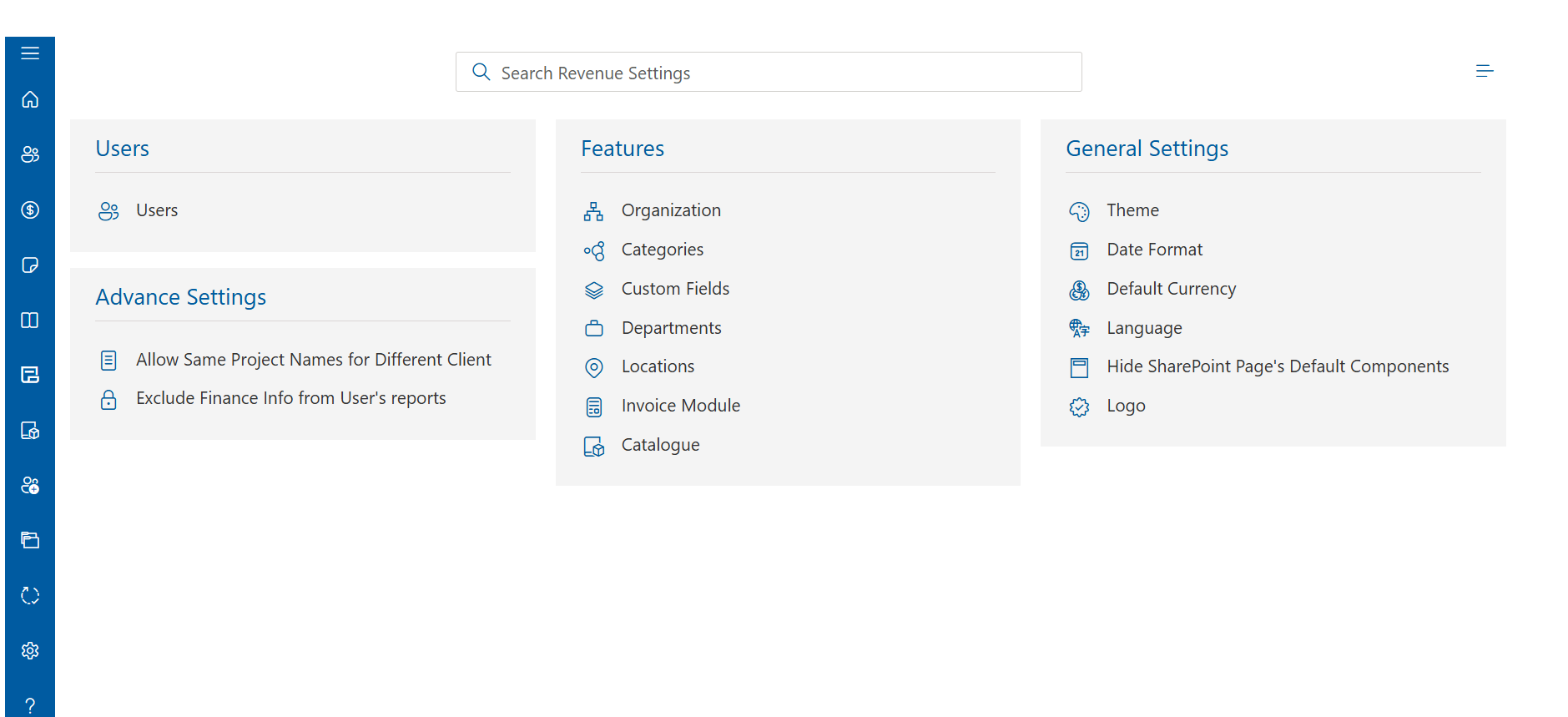Screen dimensions: 1568x717
Task: Click the Organization hierarchy icon
Action: [593, 211]
